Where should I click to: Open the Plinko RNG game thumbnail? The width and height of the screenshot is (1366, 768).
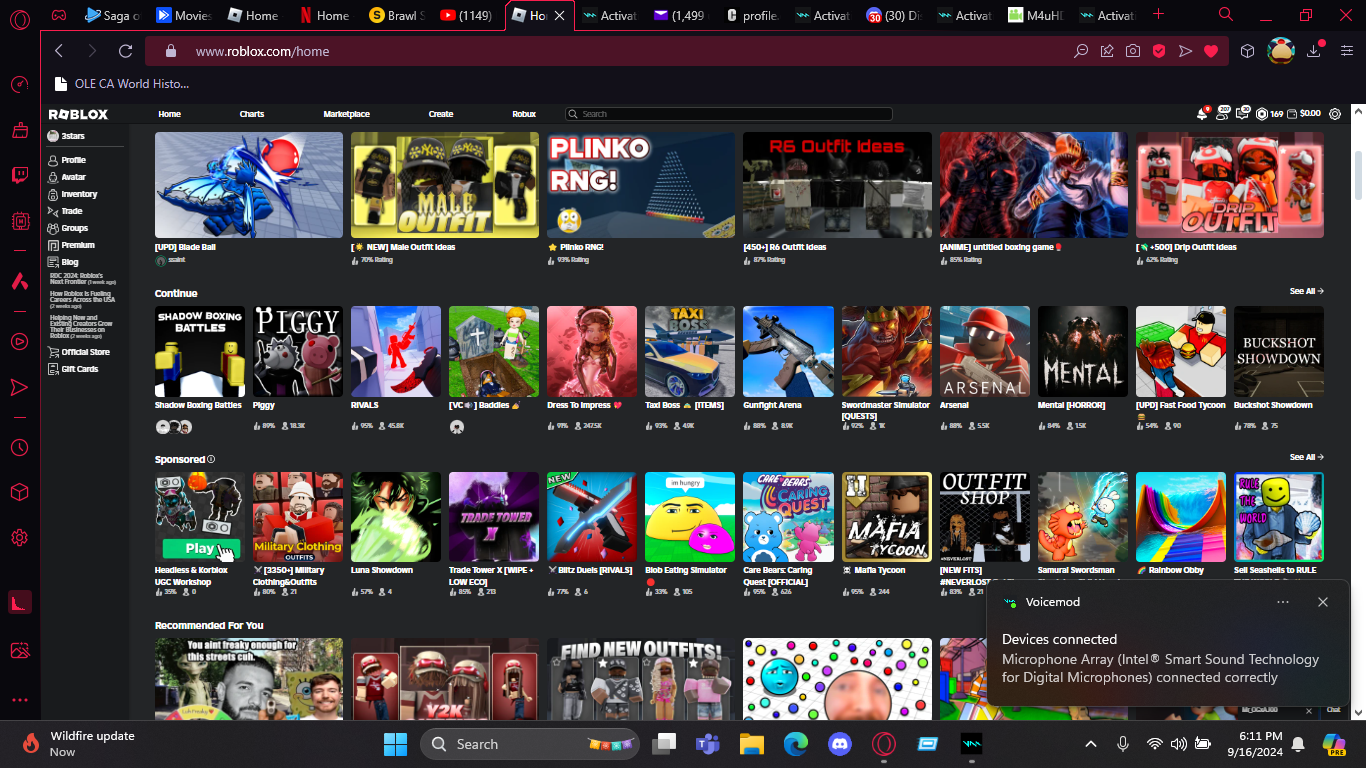pyautogui.click(x=641, y=185)
